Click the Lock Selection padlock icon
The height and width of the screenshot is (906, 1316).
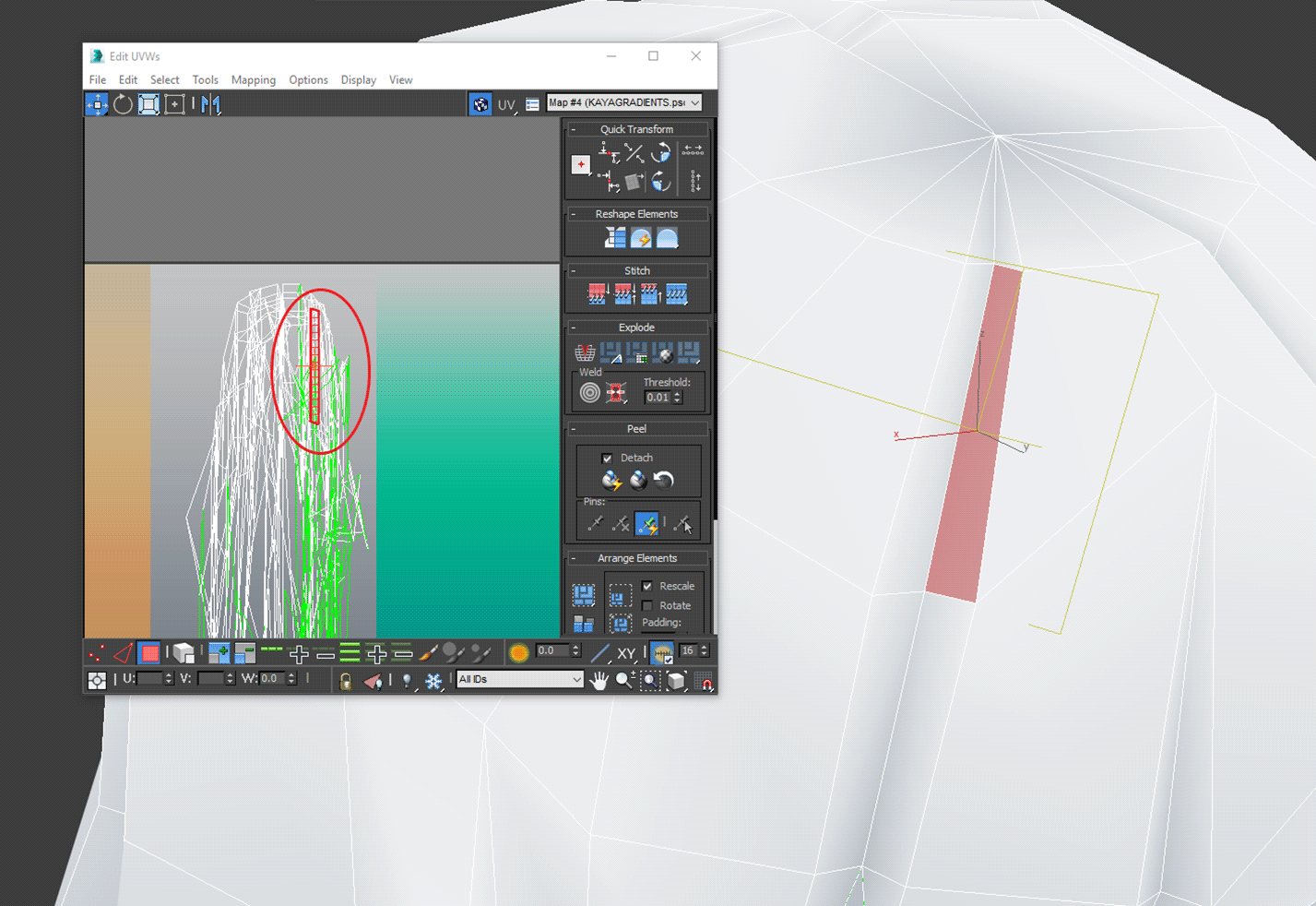tap(345, 681)
